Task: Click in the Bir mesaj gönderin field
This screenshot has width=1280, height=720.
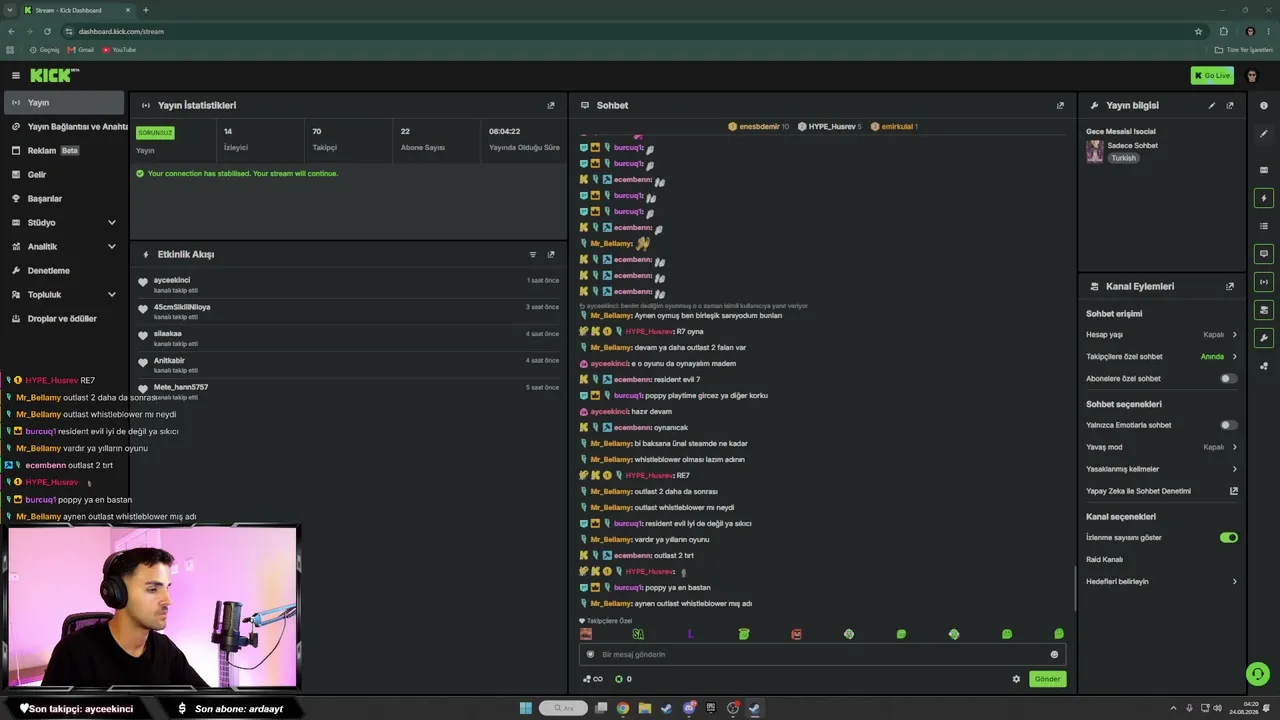Action: [820, 655]
